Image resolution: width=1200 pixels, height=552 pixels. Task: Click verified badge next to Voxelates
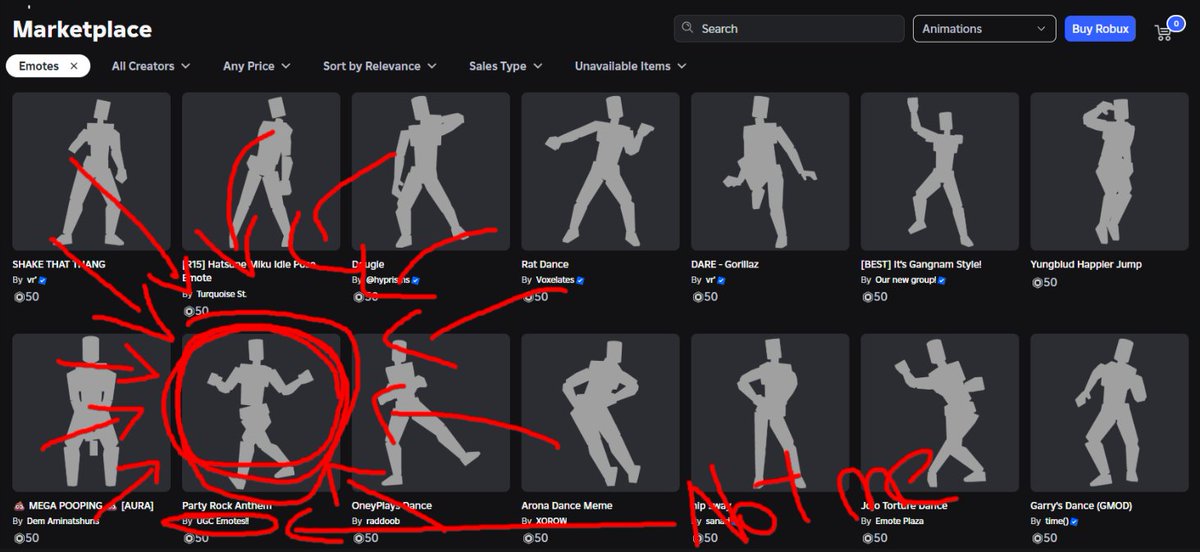tap(580, 281)
